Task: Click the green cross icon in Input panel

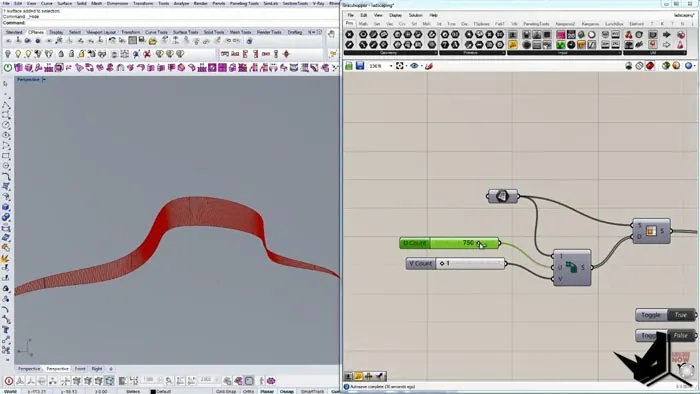Action: click(x=561, y=45)
